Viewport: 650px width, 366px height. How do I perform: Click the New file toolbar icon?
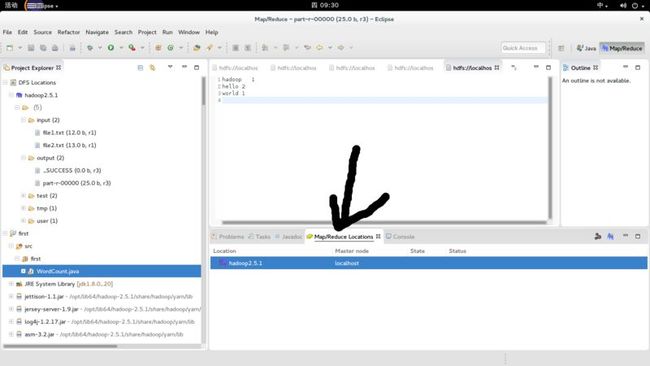click(10, 48)
